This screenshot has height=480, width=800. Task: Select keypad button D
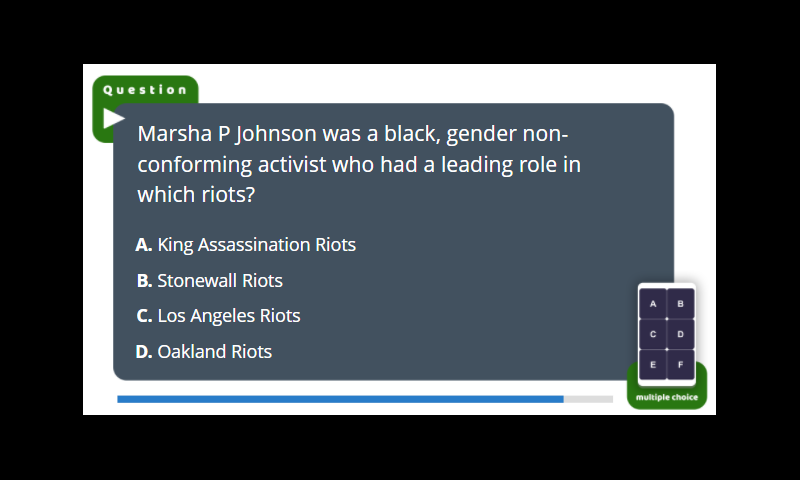(680, 334)
